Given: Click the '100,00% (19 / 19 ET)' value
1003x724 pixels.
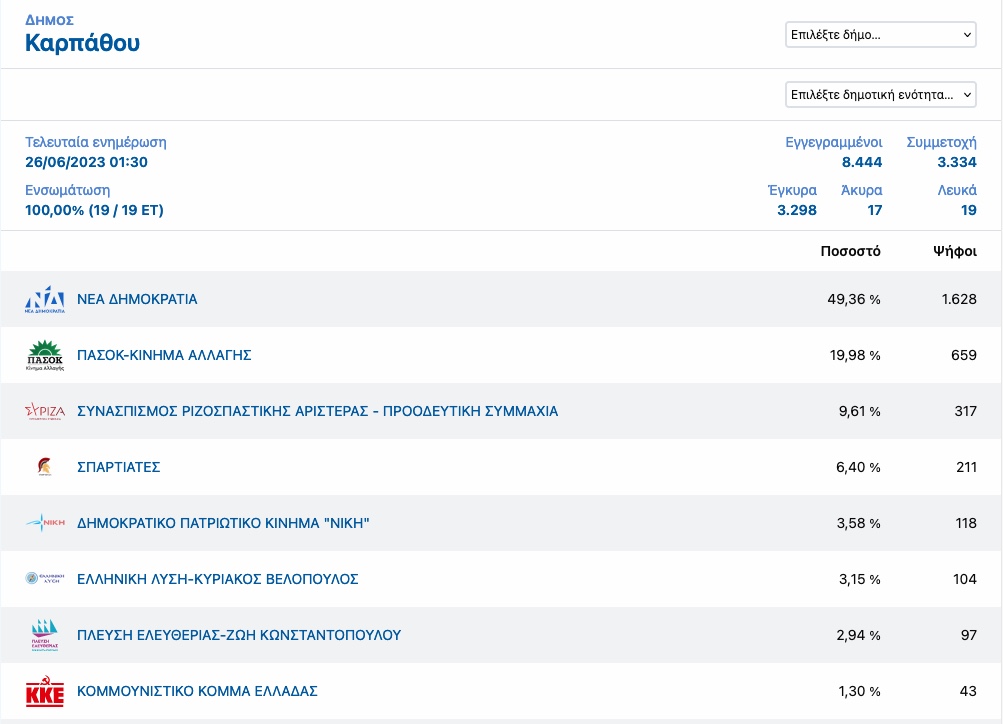Looking at the screenshot, I should pyautogui.click(x=94, y=210).
